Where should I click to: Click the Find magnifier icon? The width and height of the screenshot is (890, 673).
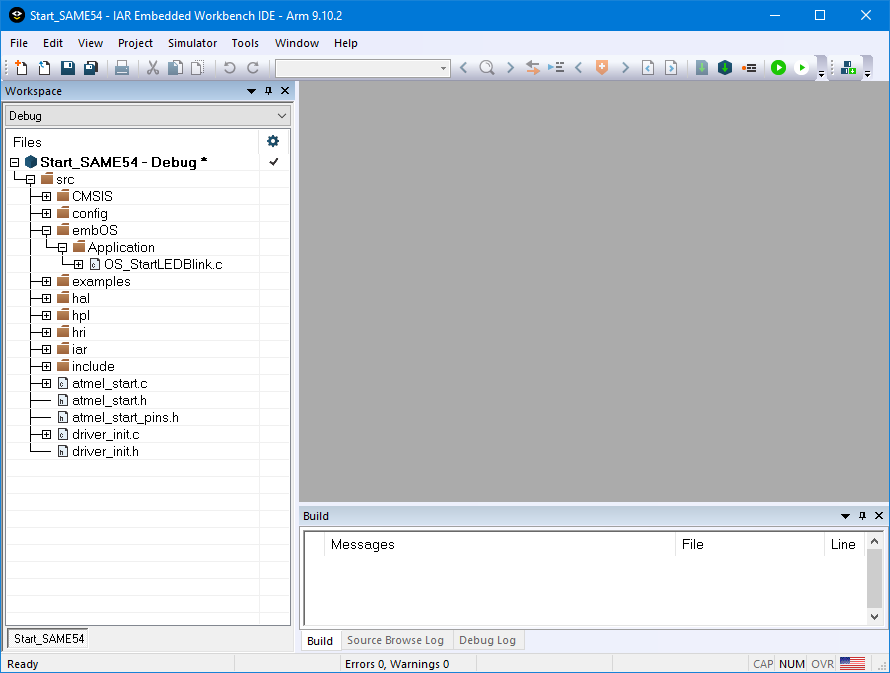click(x=486, y=68)
